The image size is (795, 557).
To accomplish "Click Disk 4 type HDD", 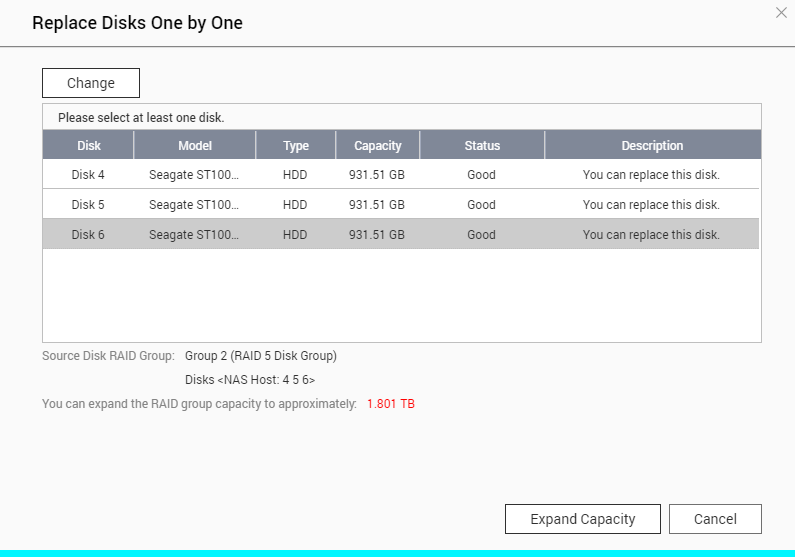I will [295, 175].
